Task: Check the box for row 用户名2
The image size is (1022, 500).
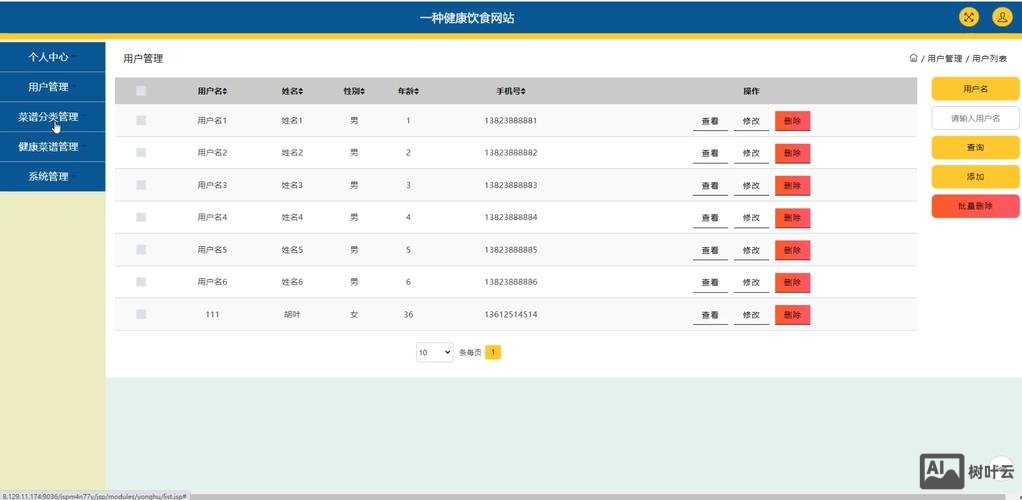Action: click(x=141, y=153)
